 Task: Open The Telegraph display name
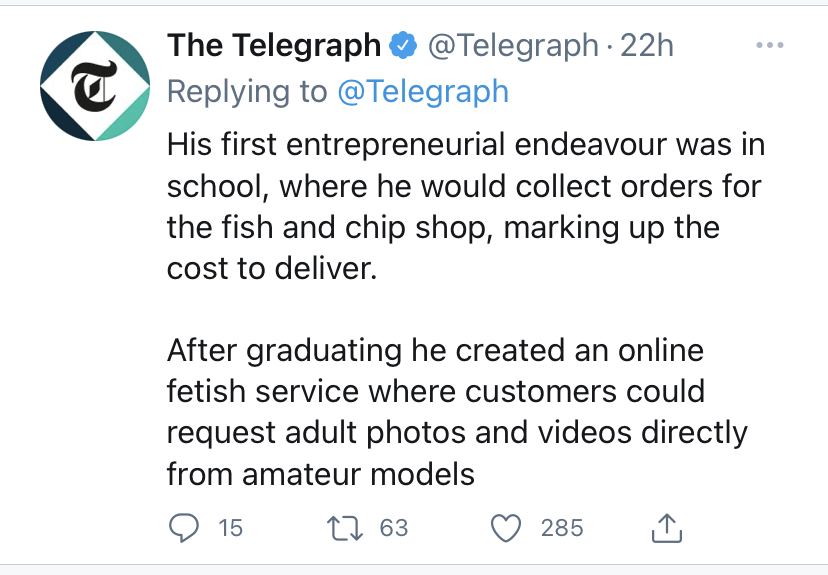pos(273,46)
